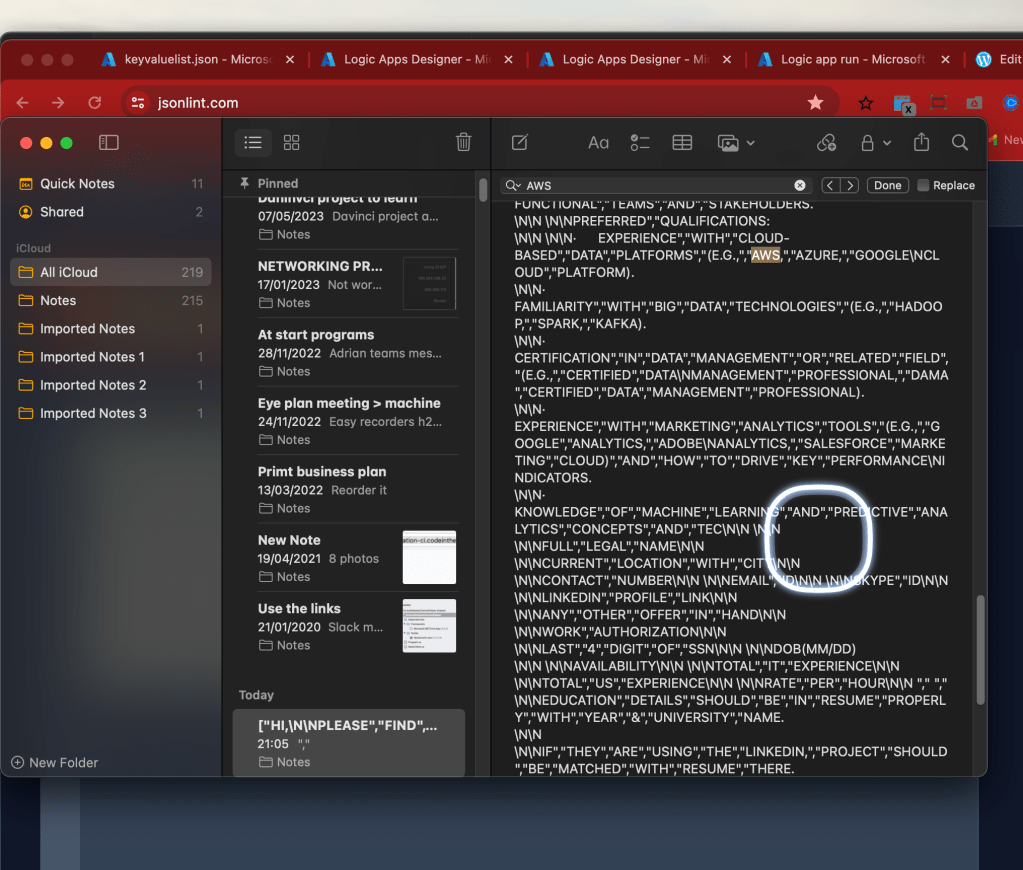Viewport: 1023px width, 870px height.
Task: Open the Aa text format options
Action: 598,142
